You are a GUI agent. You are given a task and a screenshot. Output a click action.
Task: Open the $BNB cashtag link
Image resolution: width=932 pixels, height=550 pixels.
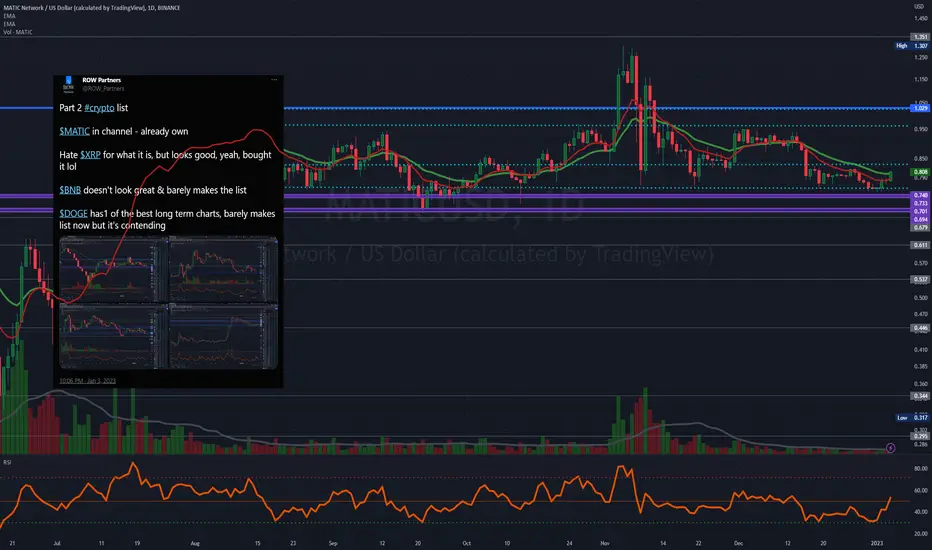pos(70,190)
